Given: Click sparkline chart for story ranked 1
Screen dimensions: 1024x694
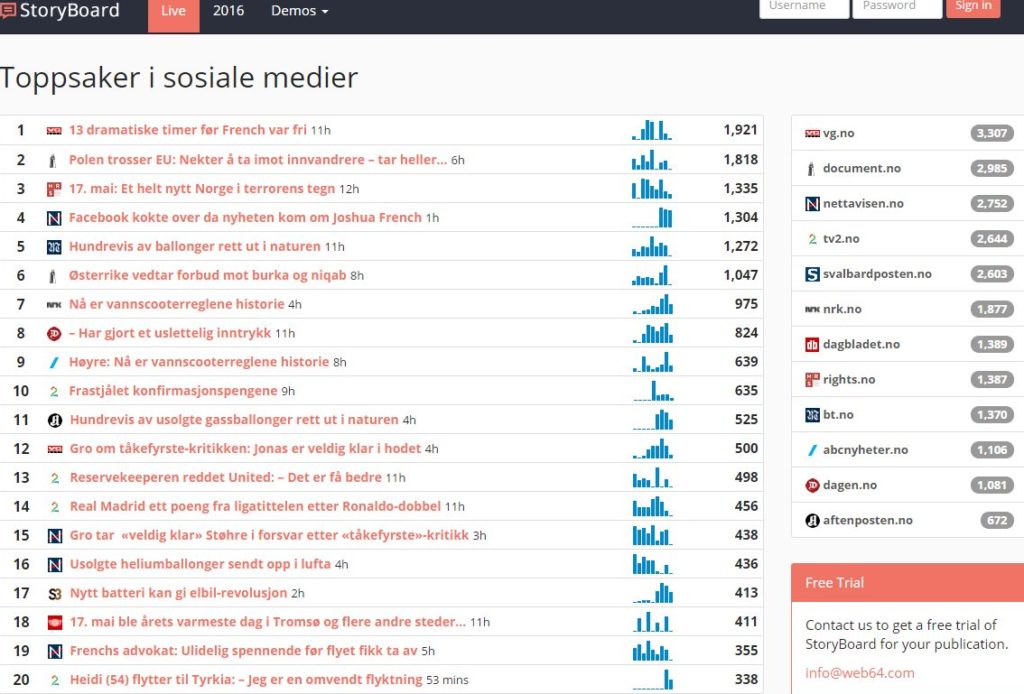Looking at the screenshot, I should coord(652,130).
